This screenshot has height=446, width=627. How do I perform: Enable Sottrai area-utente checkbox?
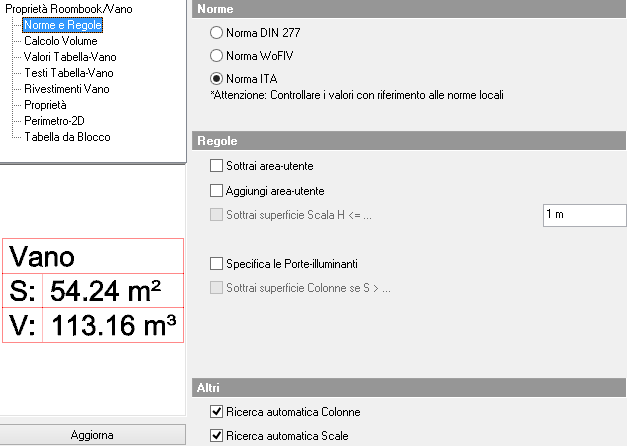click(216, 166)
